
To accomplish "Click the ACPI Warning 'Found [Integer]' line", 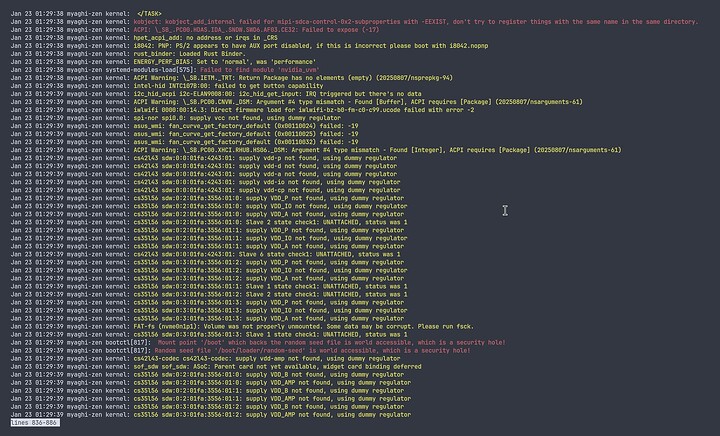I will pos(316,150).
